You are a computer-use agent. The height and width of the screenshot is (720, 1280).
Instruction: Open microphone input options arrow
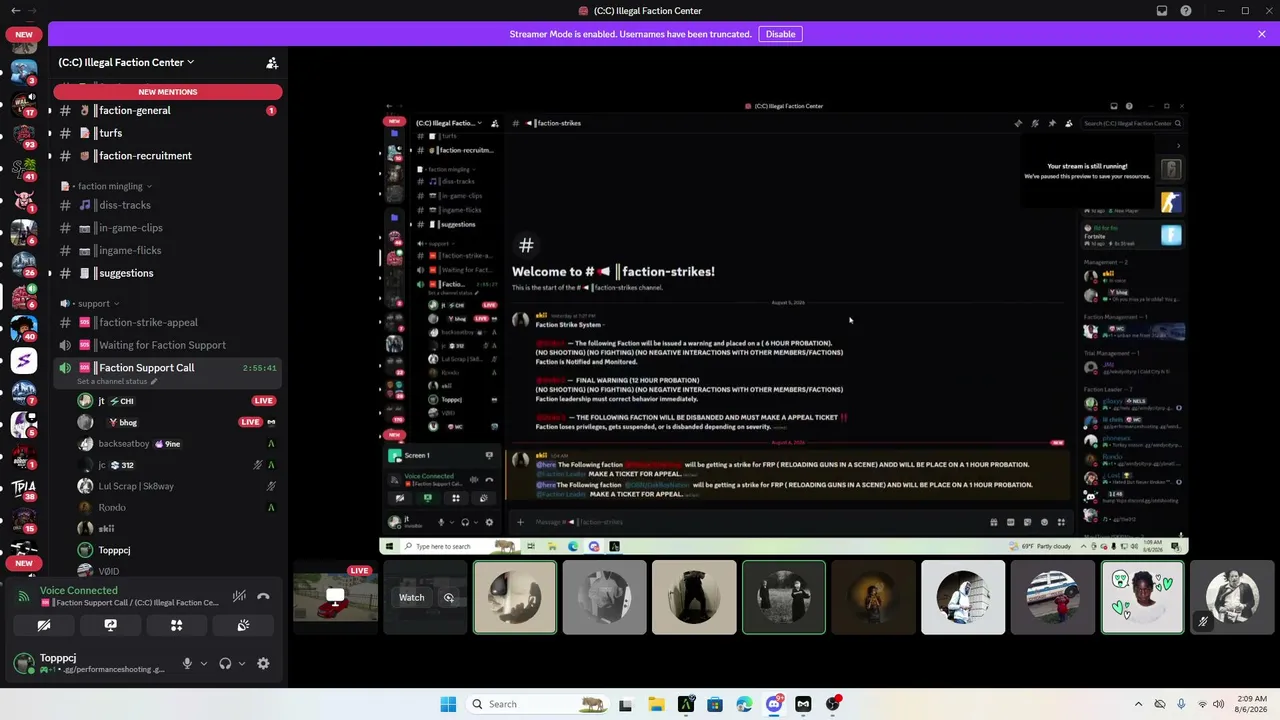pyautogui.click(x=203, y=663)
